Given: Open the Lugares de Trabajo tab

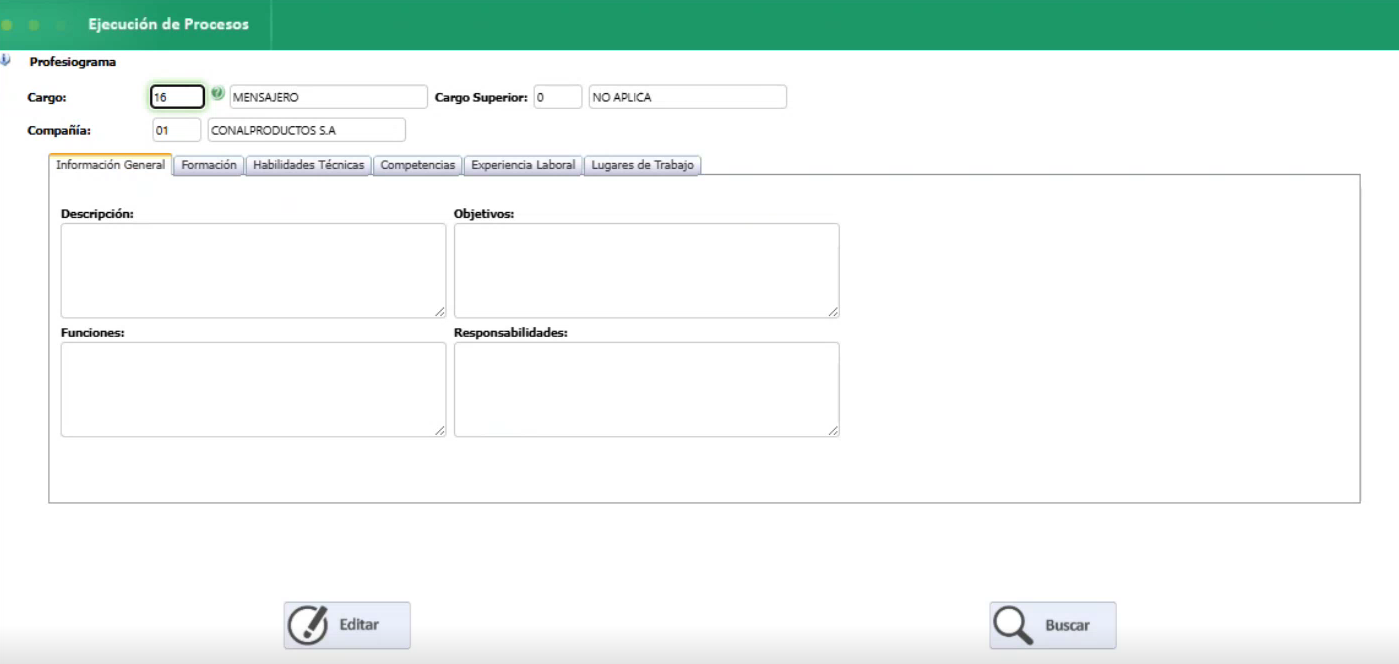Looking at the screenshot, I should pos(643,165).
